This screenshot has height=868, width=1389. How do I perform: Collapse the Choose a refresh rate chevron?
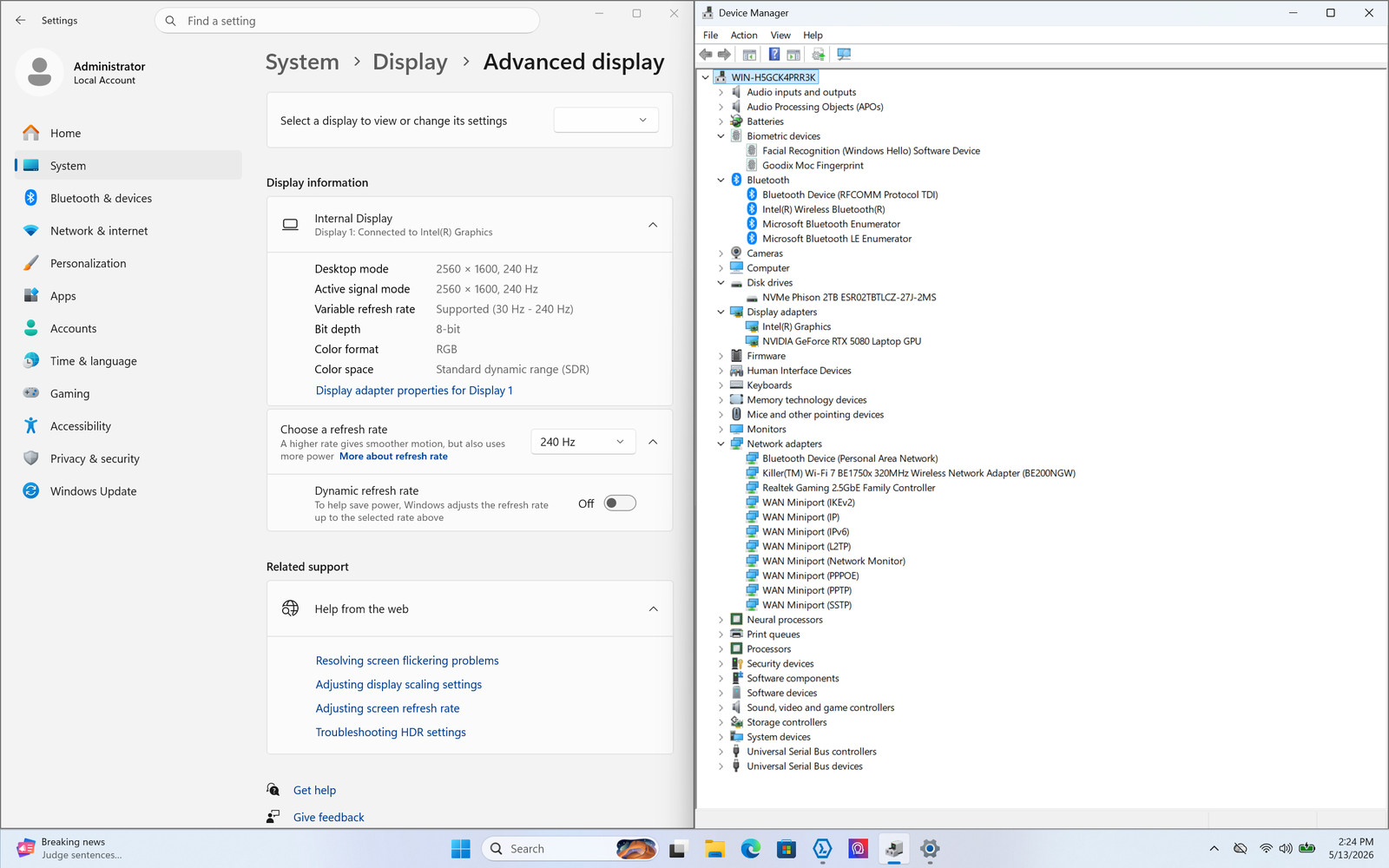[653, 442]
